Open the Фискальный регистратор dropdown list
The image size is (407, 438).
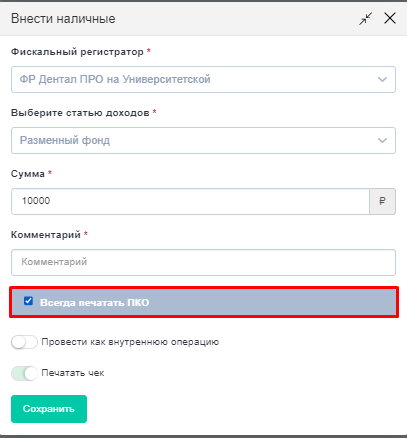[x=203, y=79]
